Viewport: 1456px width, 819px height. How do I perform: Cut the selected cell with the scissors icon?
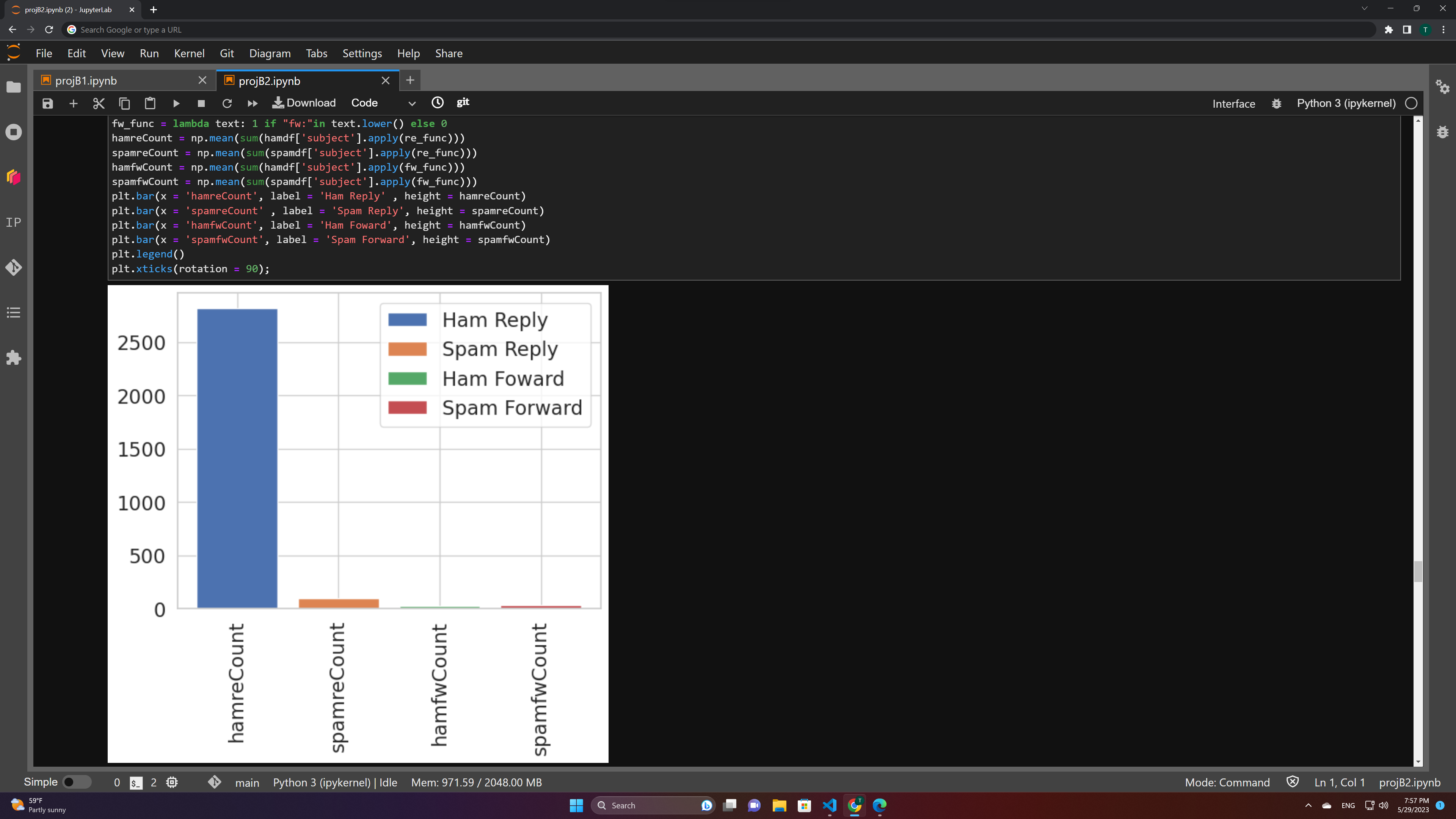point(99,104)
